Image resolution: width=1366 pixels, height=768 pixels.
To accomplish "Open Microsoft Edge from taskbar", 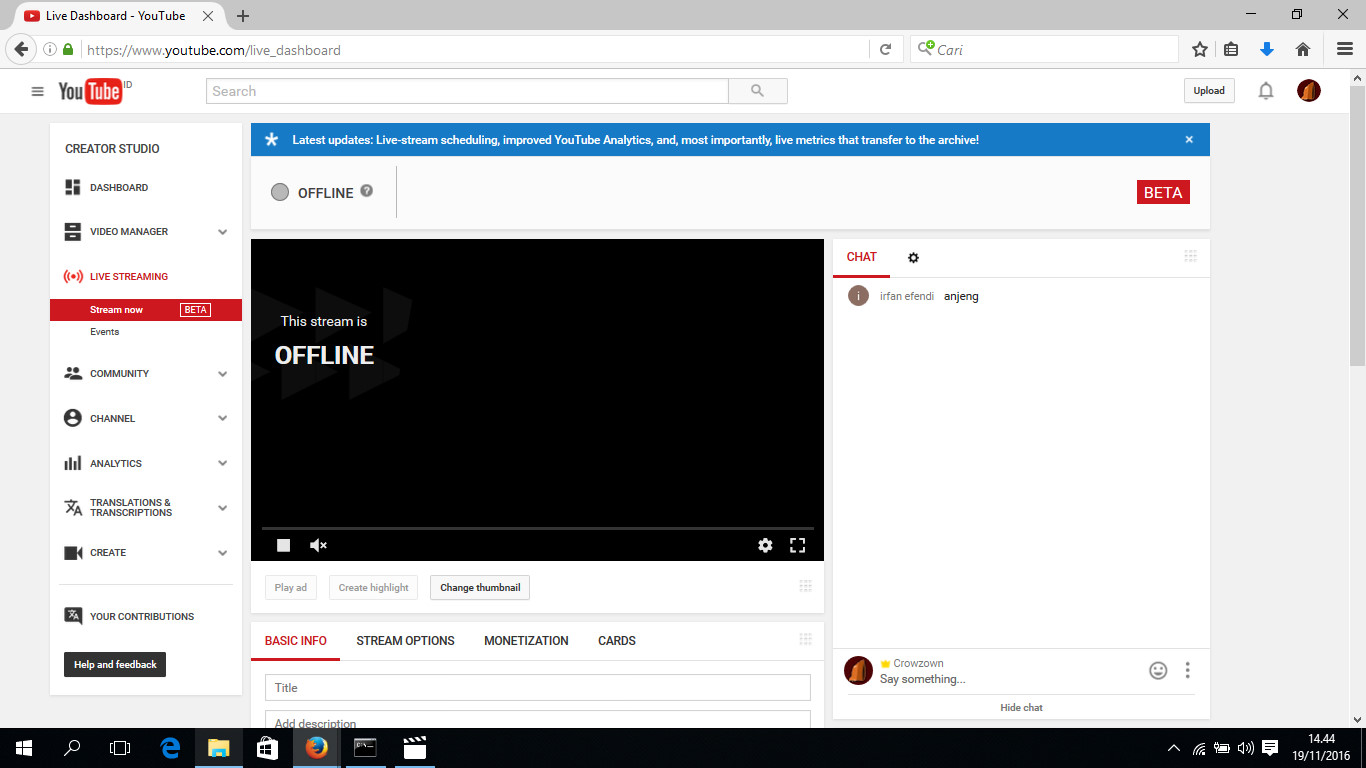I will tap(170, 748).
